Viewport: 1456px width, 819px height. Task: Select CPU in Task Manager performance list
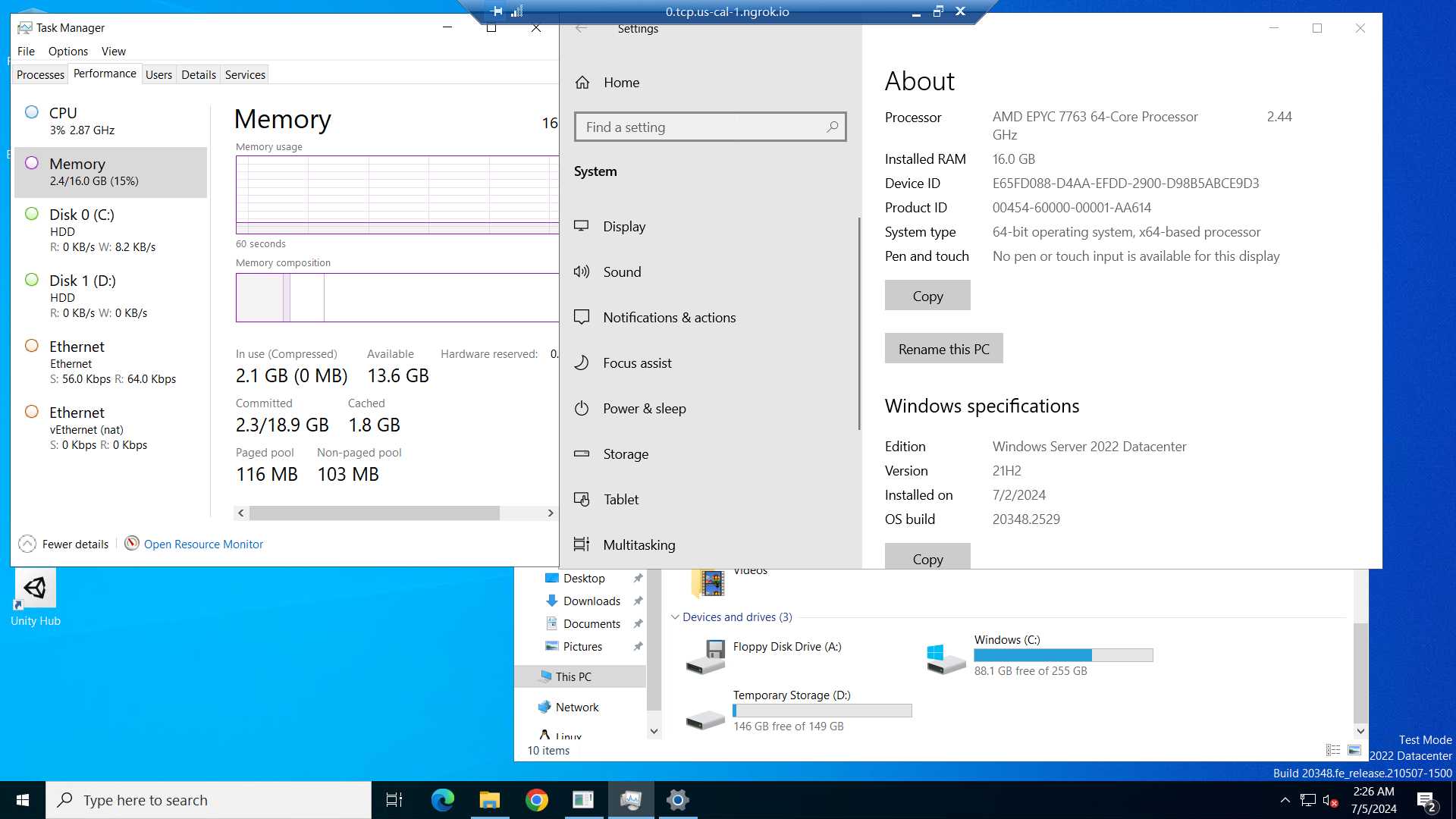111,121
